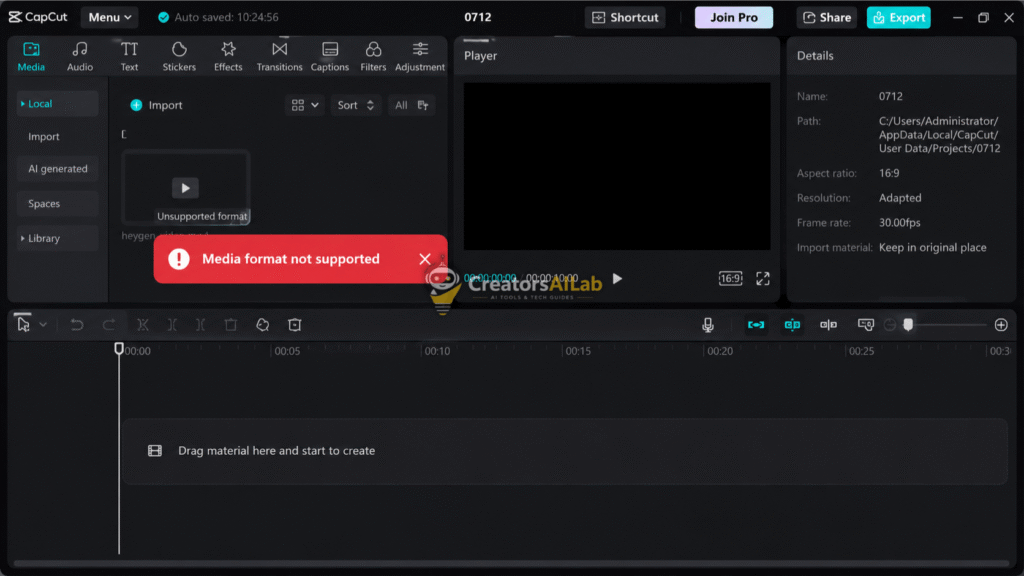Screen dimensions: 1024x576
Task: Play the video in Player
Action: (617, 279)
